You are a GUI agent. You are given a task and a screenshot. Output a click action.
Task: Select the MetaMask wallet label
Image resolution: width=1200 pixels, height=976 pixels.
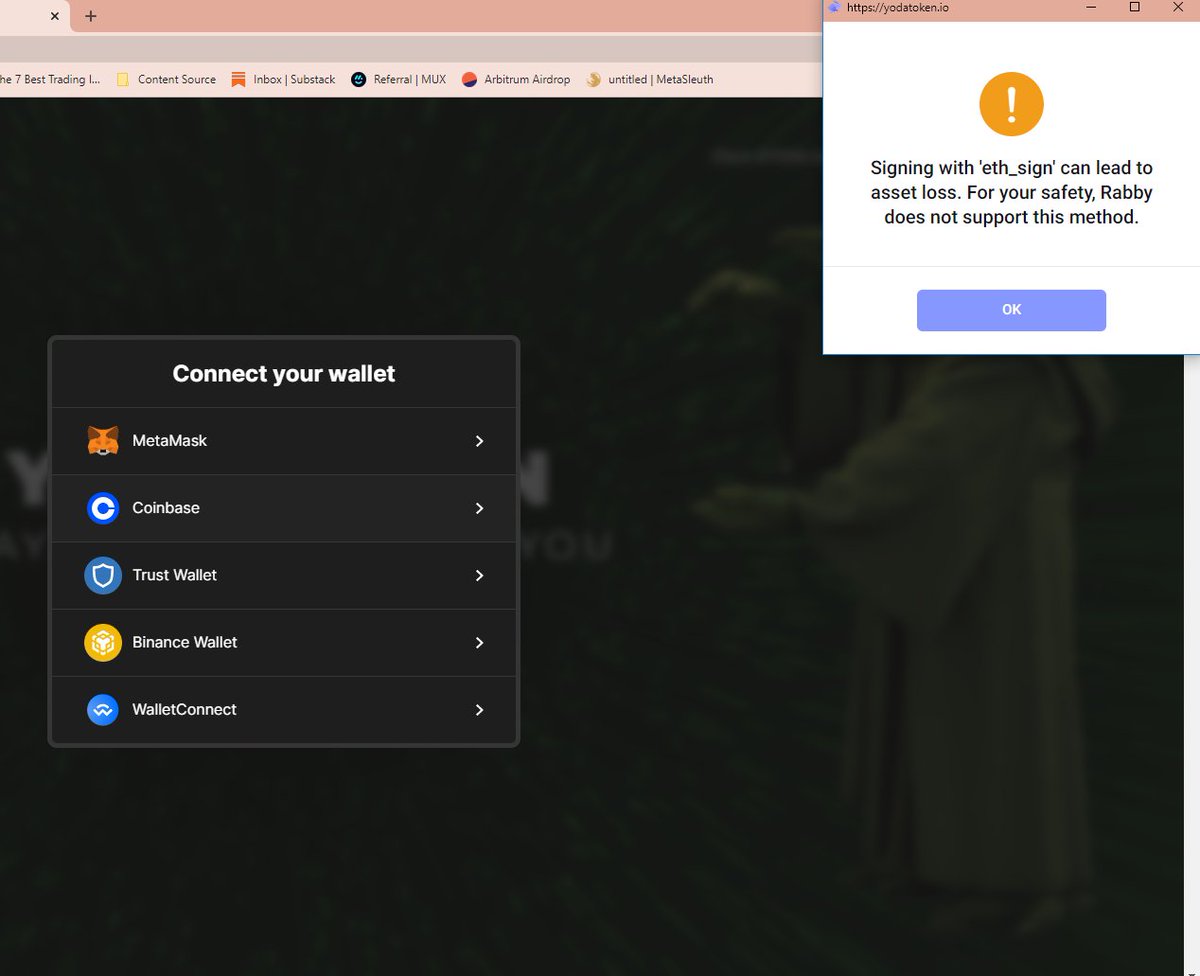pyautogui.click(x=169, y=441)
